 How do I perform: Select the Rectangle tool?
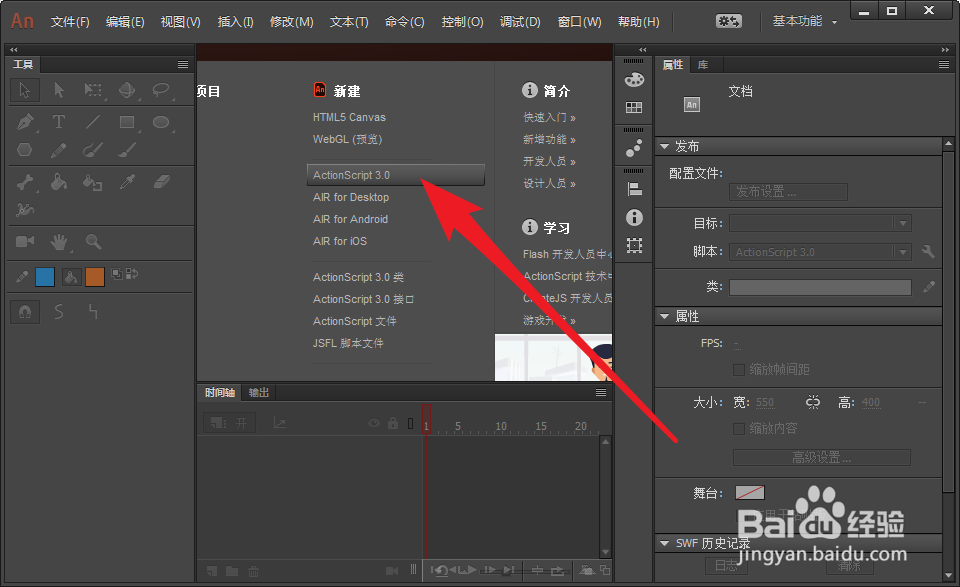pyautogui.click(x=127, y=122)
